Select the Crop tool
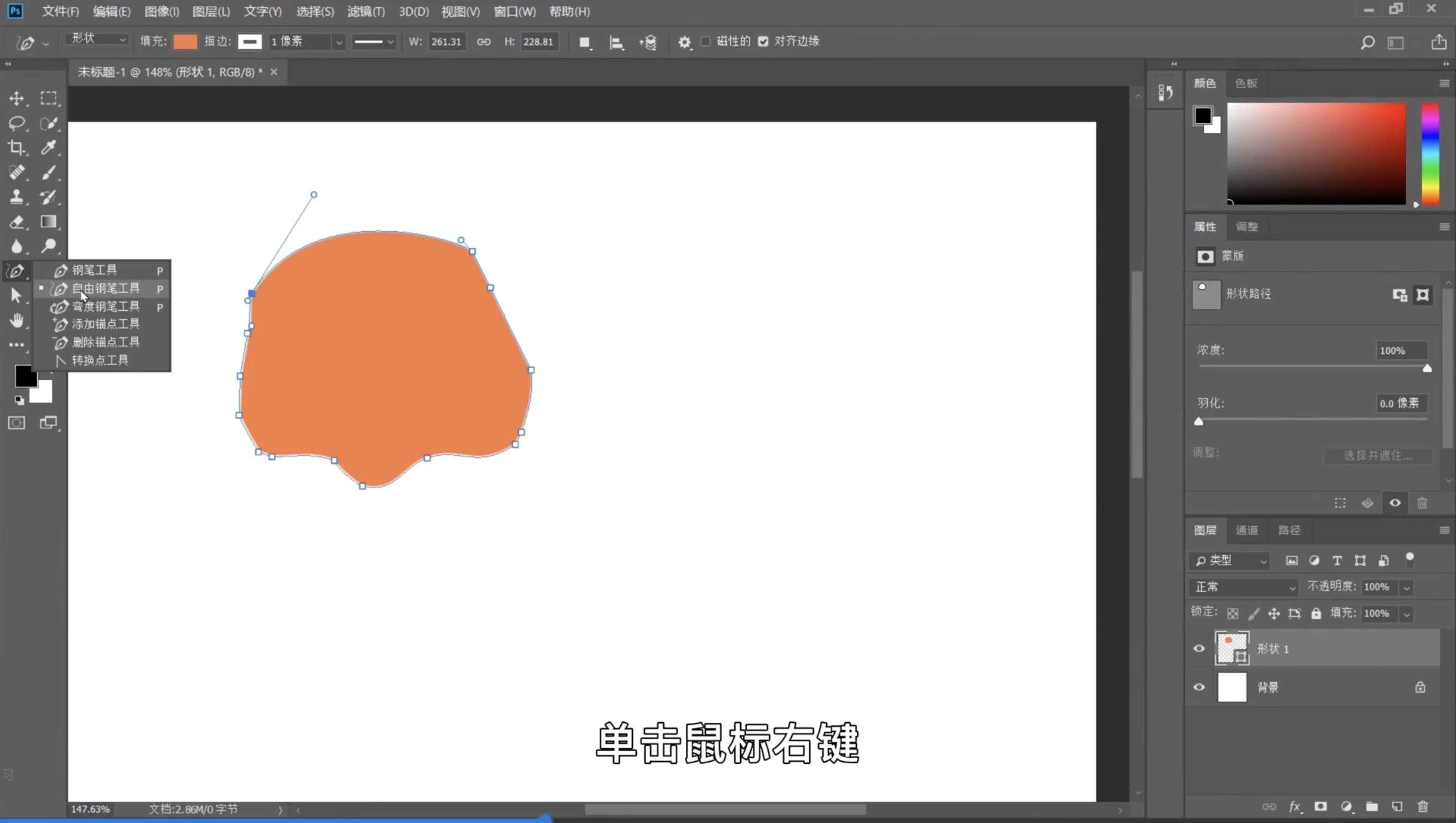This screenshot has height=823, width=1456. (x=17, y=148)
